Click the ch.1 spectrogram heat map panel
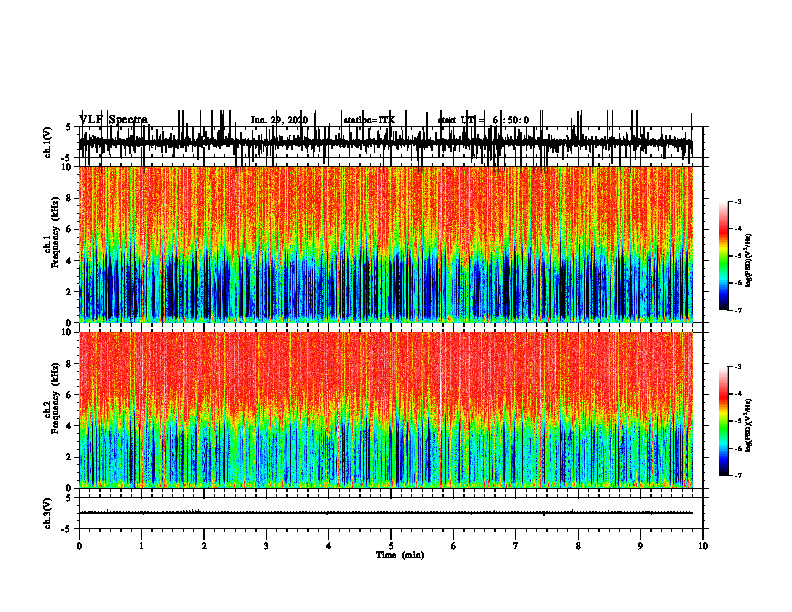 386,244
